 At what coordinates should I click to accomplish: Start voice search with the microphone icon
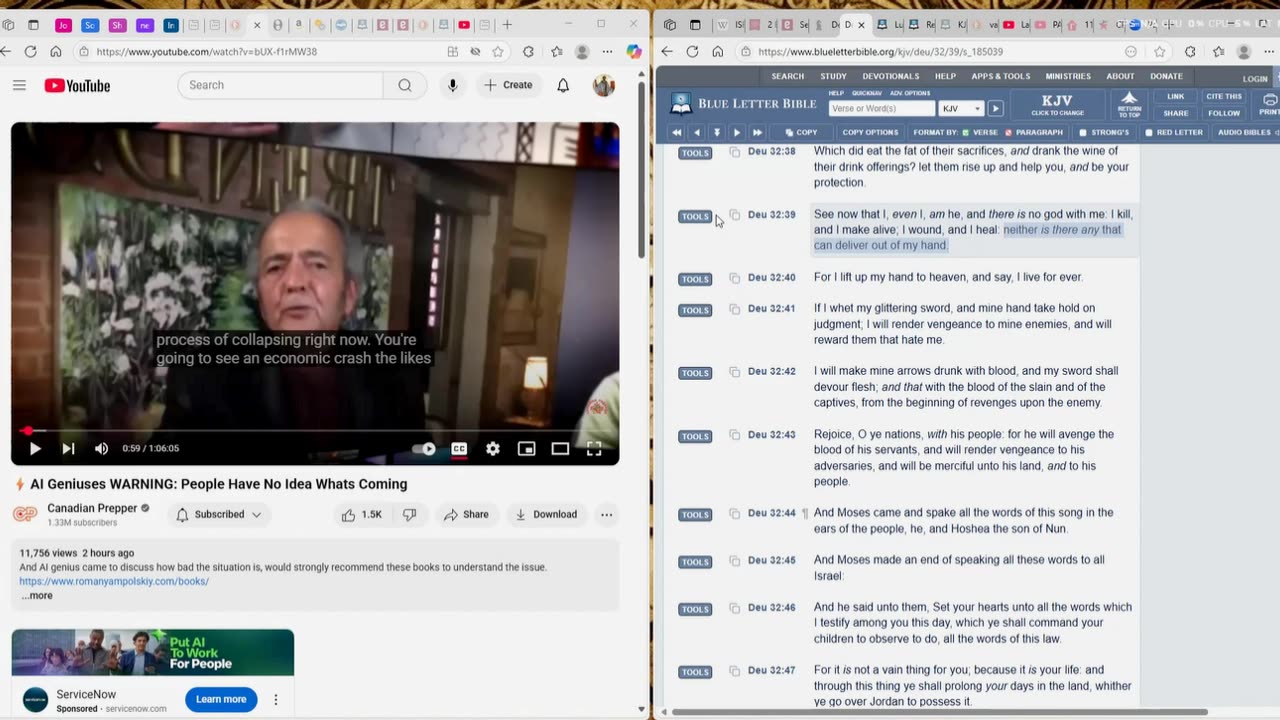click(453, 86)
